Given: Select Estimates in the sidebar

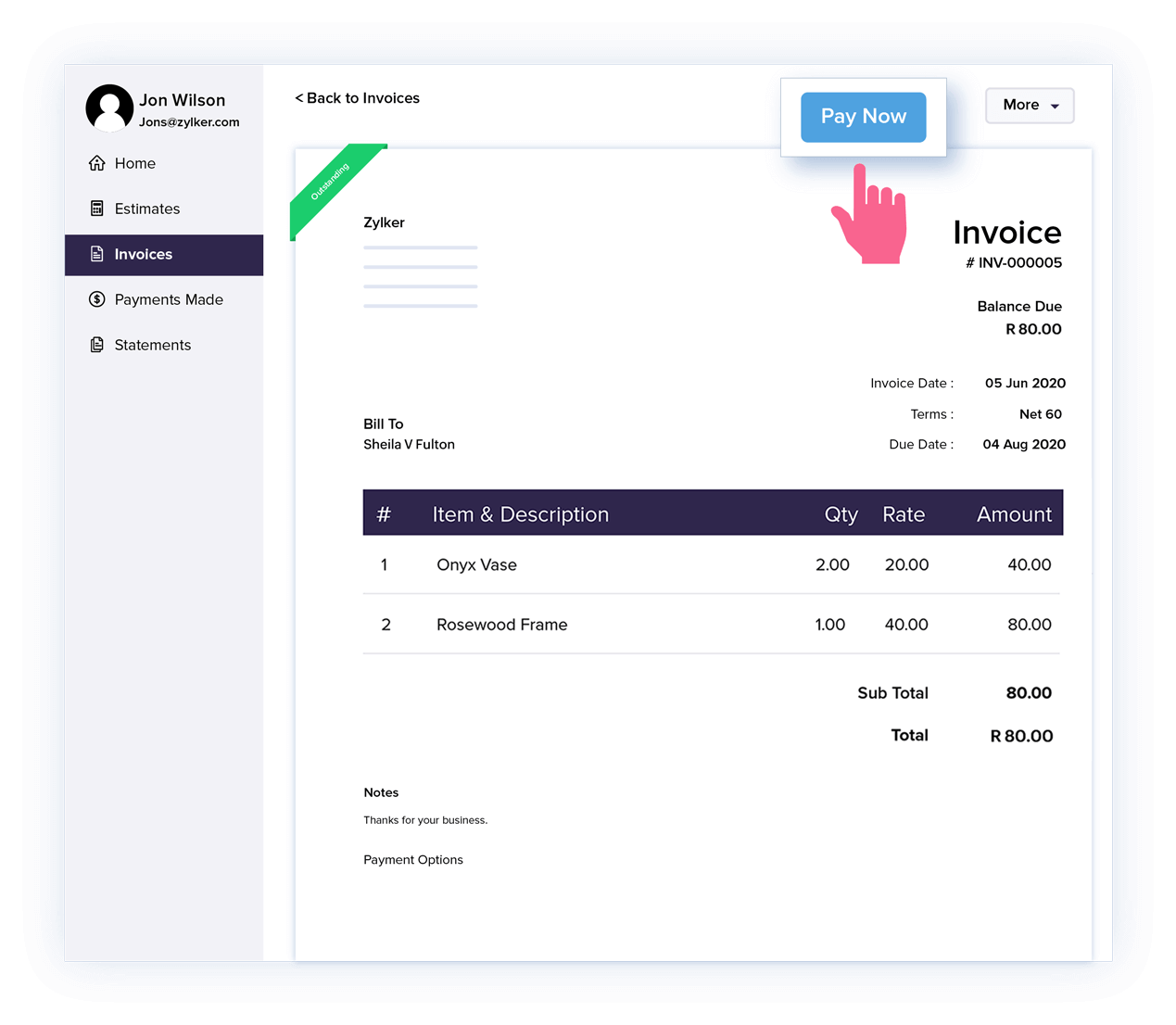Looking at the screenshot, I should [x=147, y=209].
